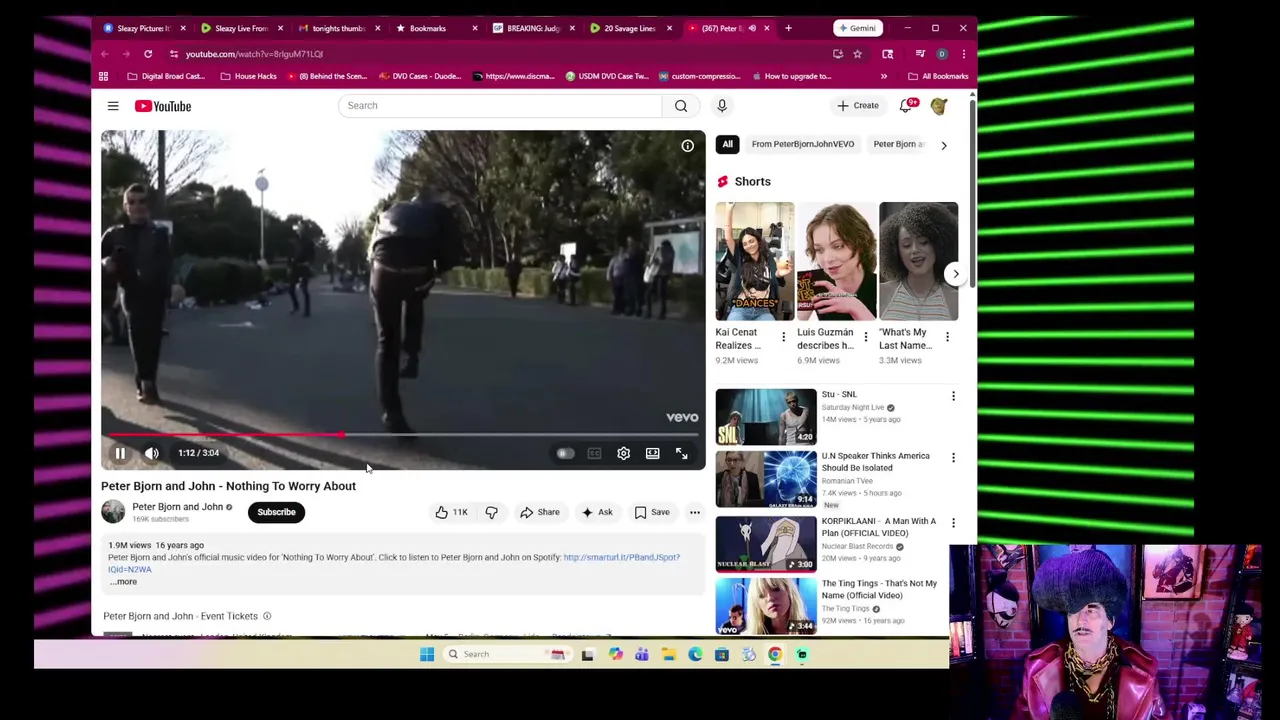1280x720 pixels.
Task: Click the Ask button
Action: click(x=597, y=512)
